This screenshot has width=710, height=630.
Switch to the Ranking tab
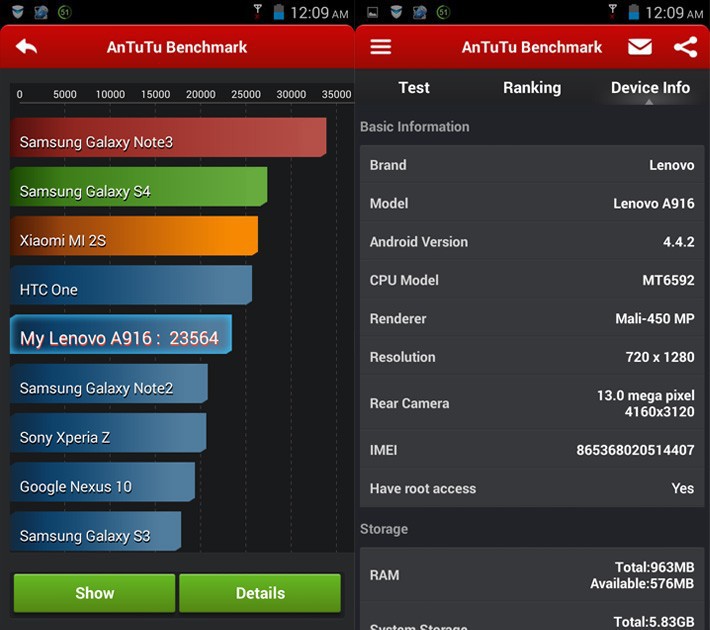tap(532, 87)
